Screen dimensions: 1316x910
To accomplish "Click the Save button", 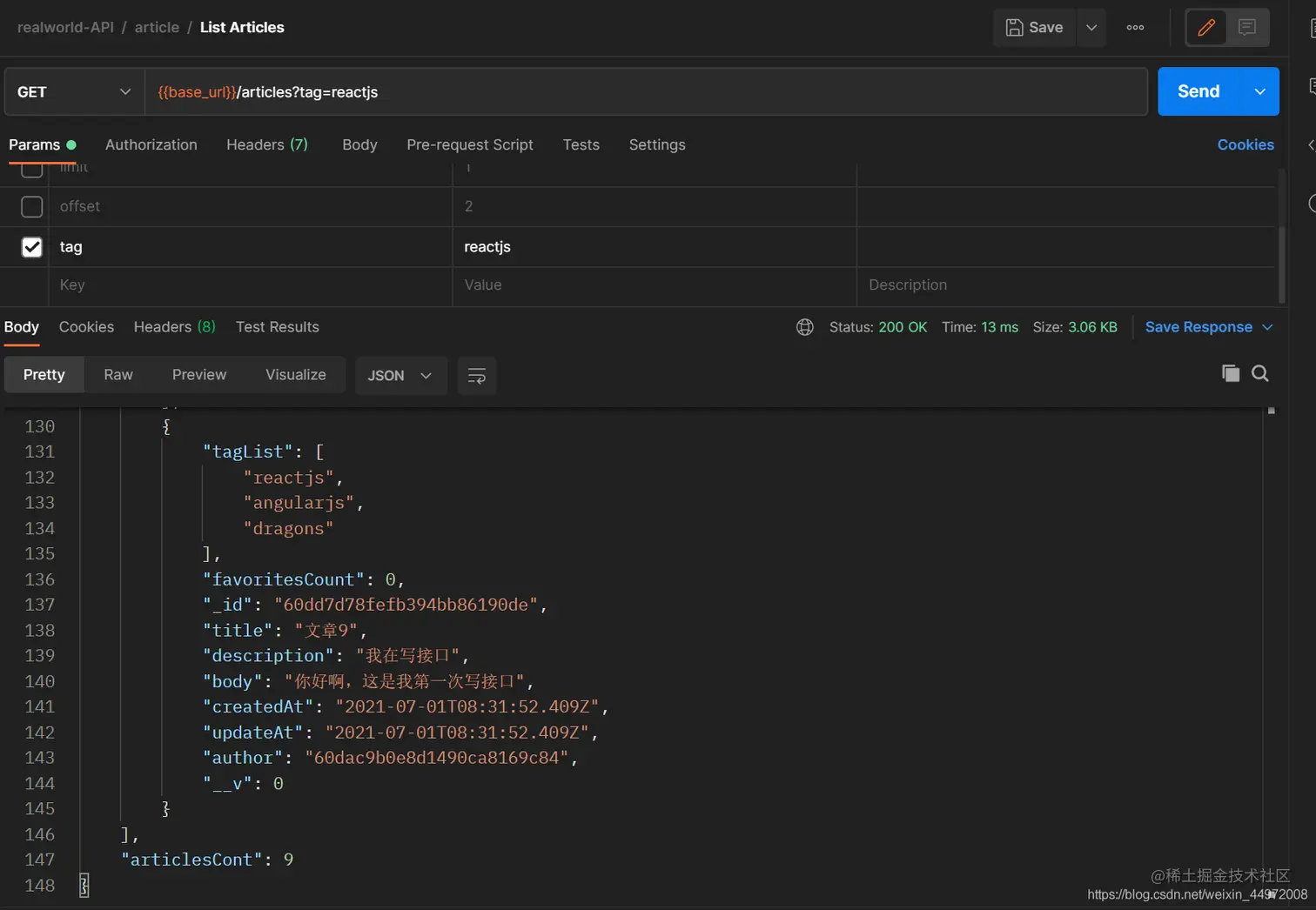I will coord(1034,28).
